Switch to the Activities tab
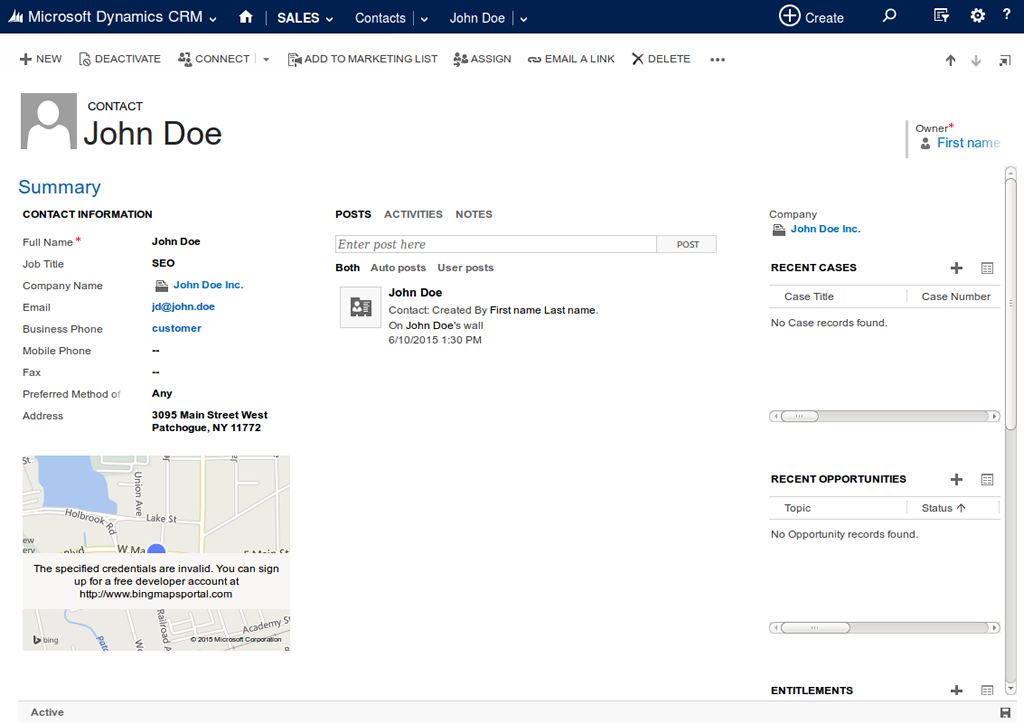1024x724 pixels. click(x=413, y=214)
